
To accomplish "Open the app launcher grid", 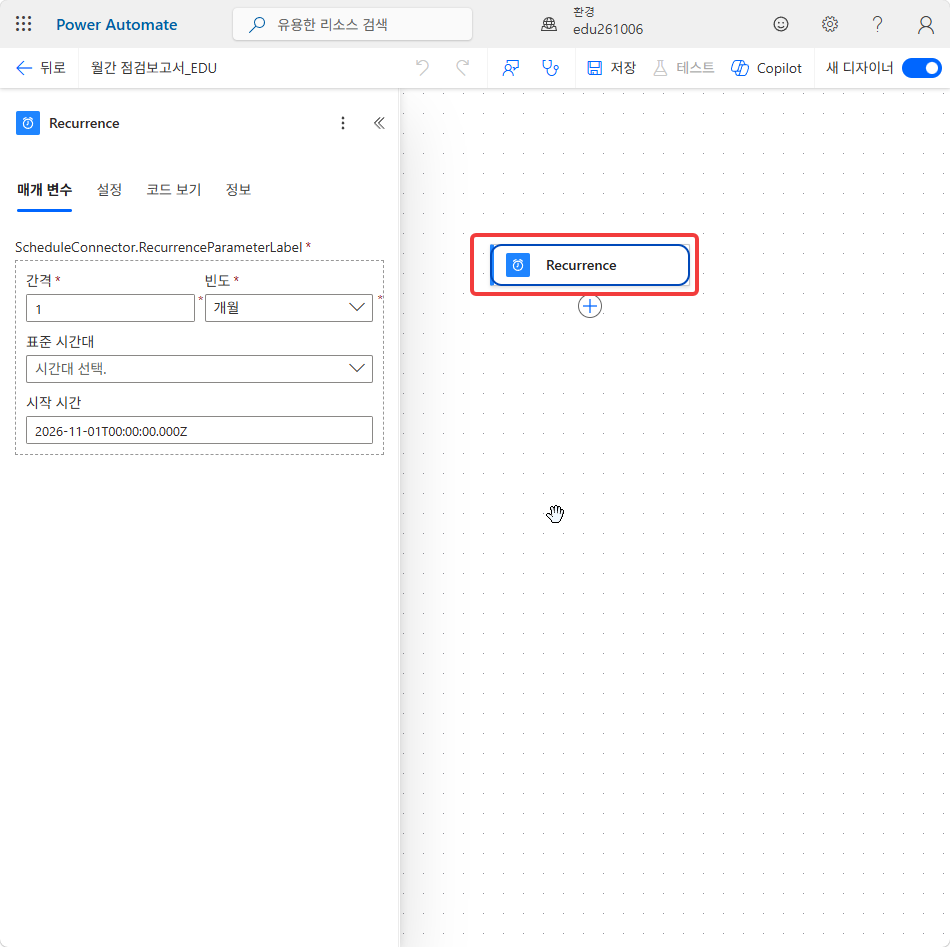I will tap(24, 24).
